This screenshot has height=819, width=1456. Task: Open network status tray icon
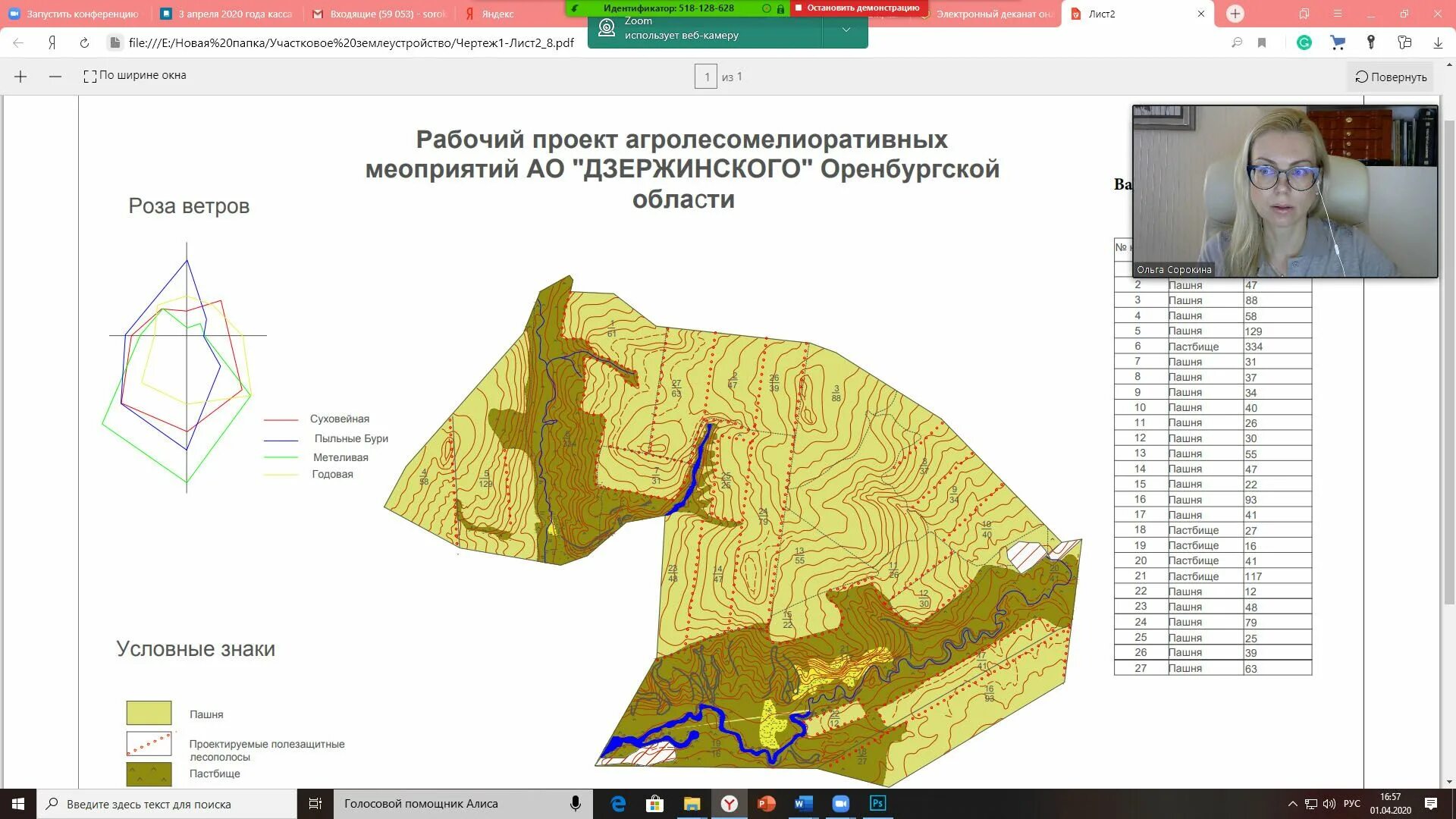[1311, 804]
